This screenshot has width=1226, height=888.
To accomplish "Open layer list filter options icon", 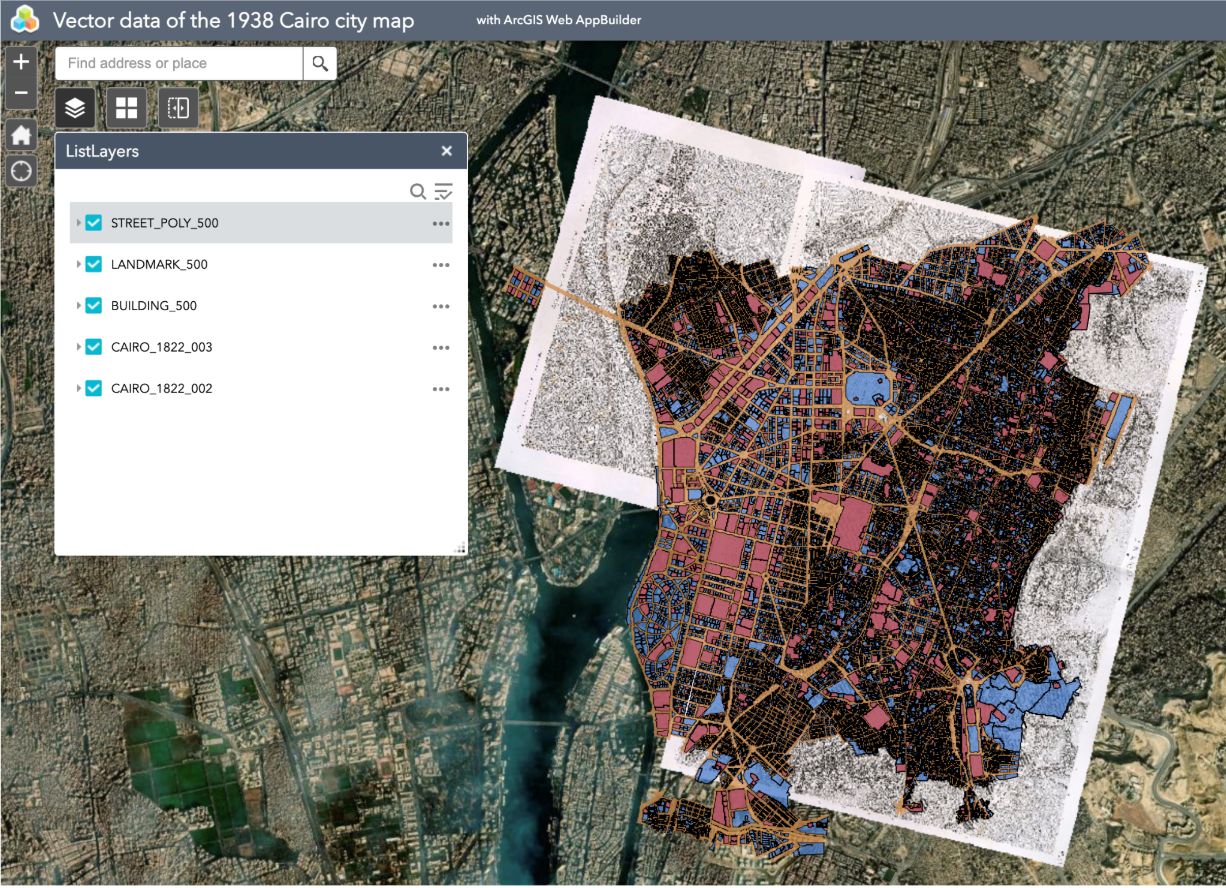I will 443,191.
